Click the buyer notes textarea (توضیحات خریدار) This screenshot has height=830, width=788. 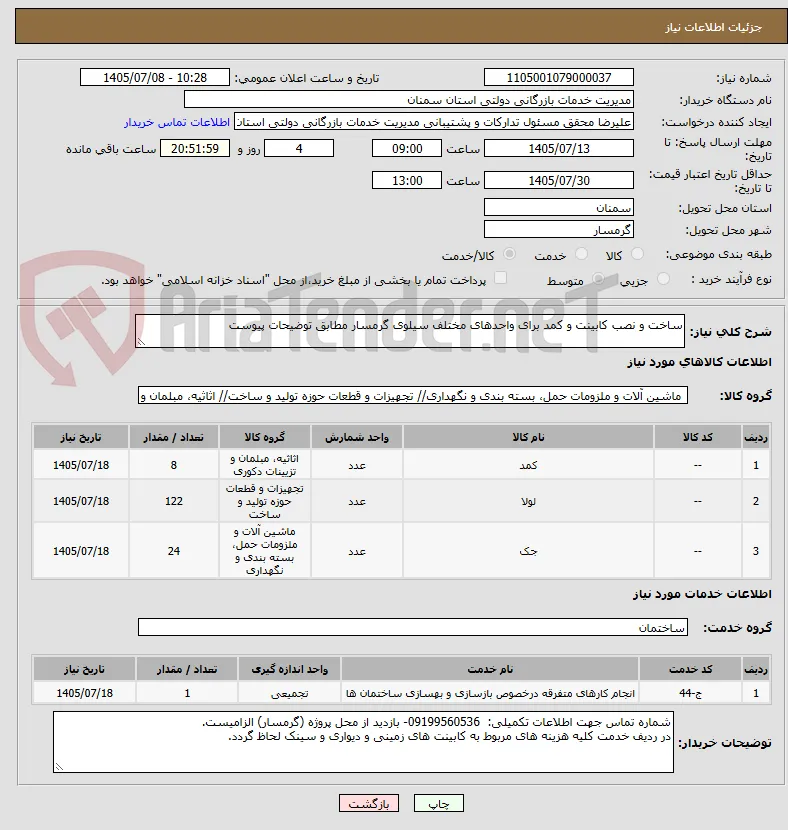[x=363, y=742]
